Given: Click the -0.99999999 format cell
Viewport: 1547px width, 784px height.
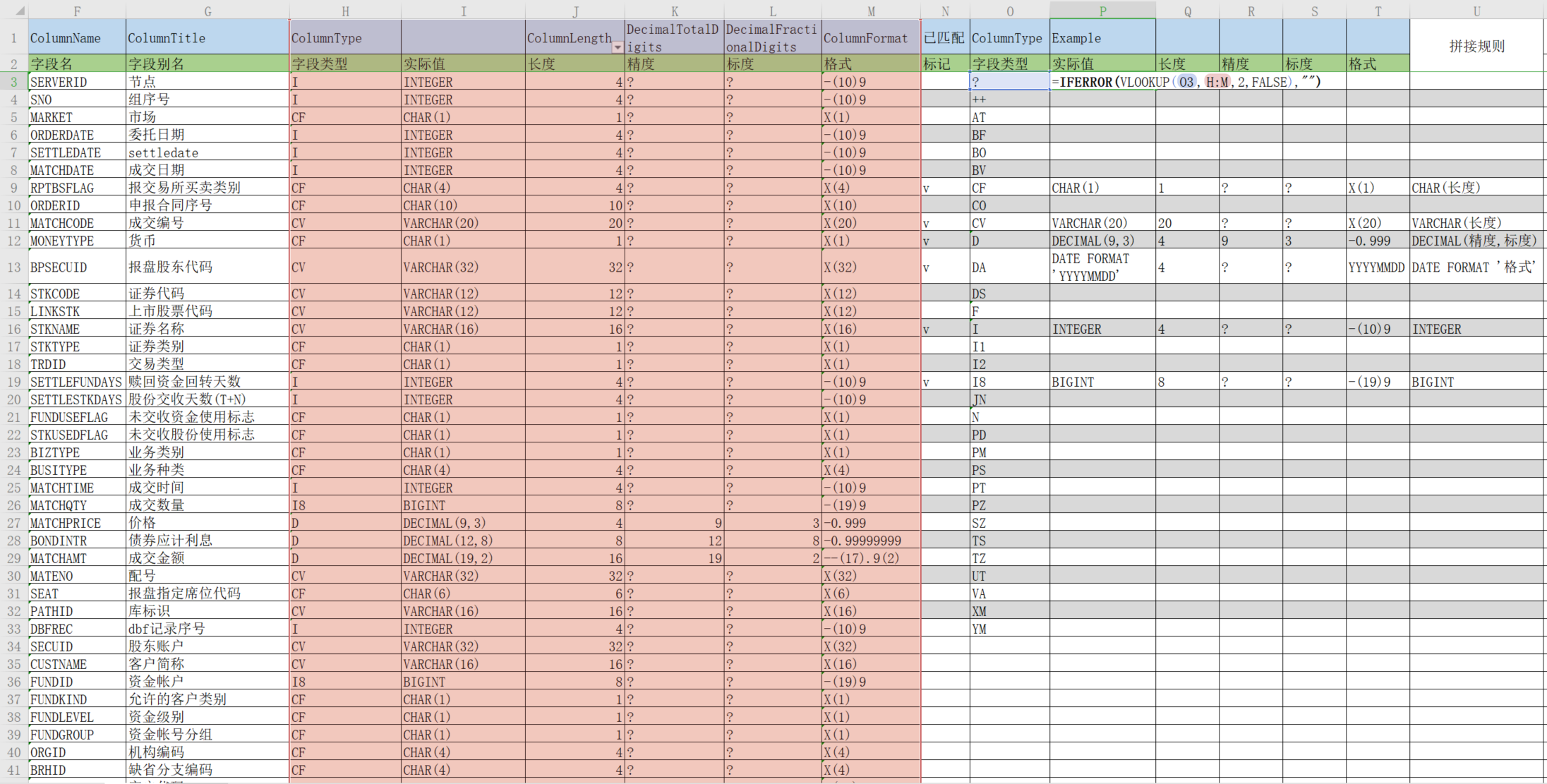Looking at the screenshot, I should point(871,541).
